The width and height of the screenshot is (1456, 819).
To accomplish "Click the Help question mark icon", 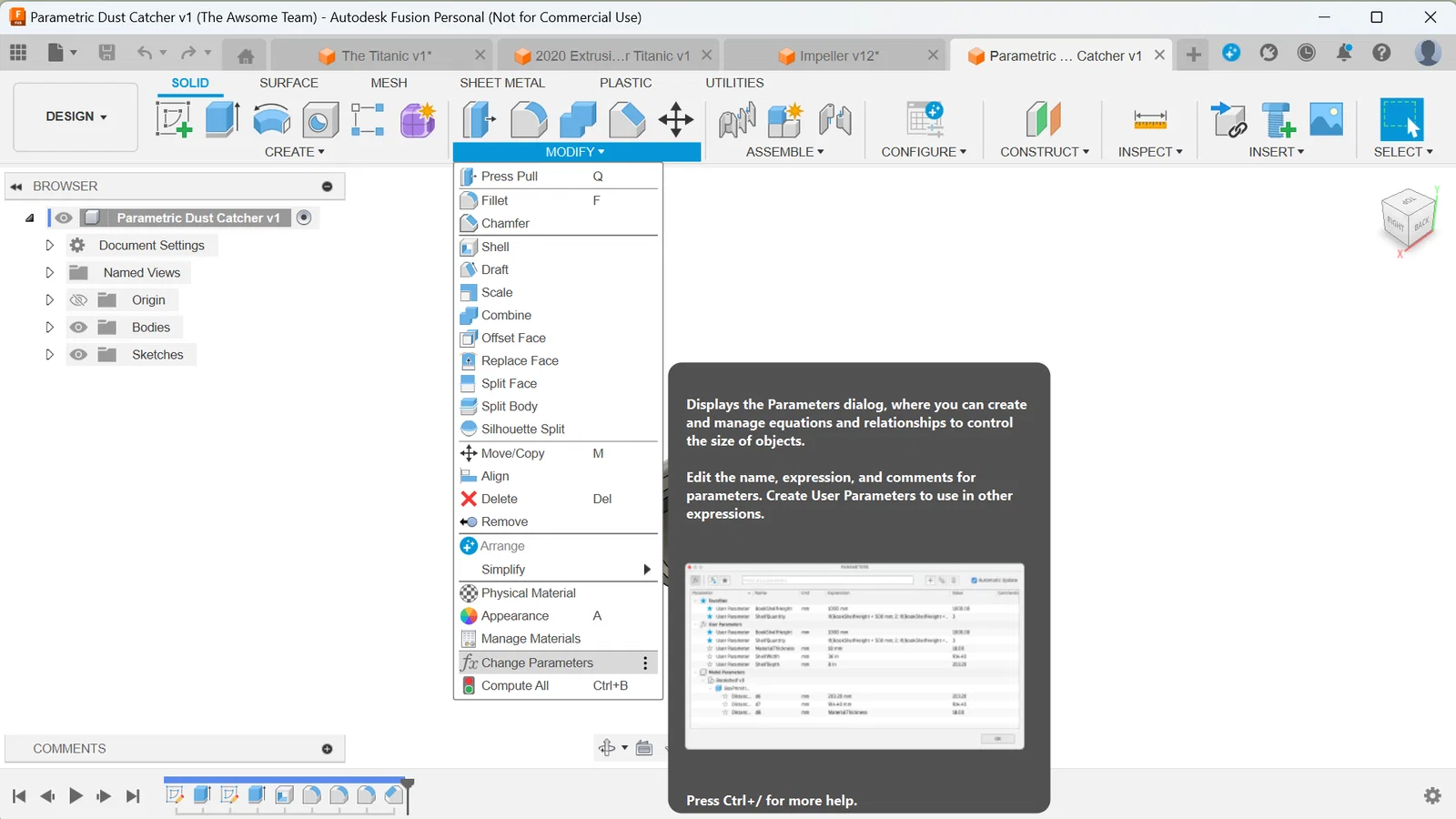I will 1381,53.
